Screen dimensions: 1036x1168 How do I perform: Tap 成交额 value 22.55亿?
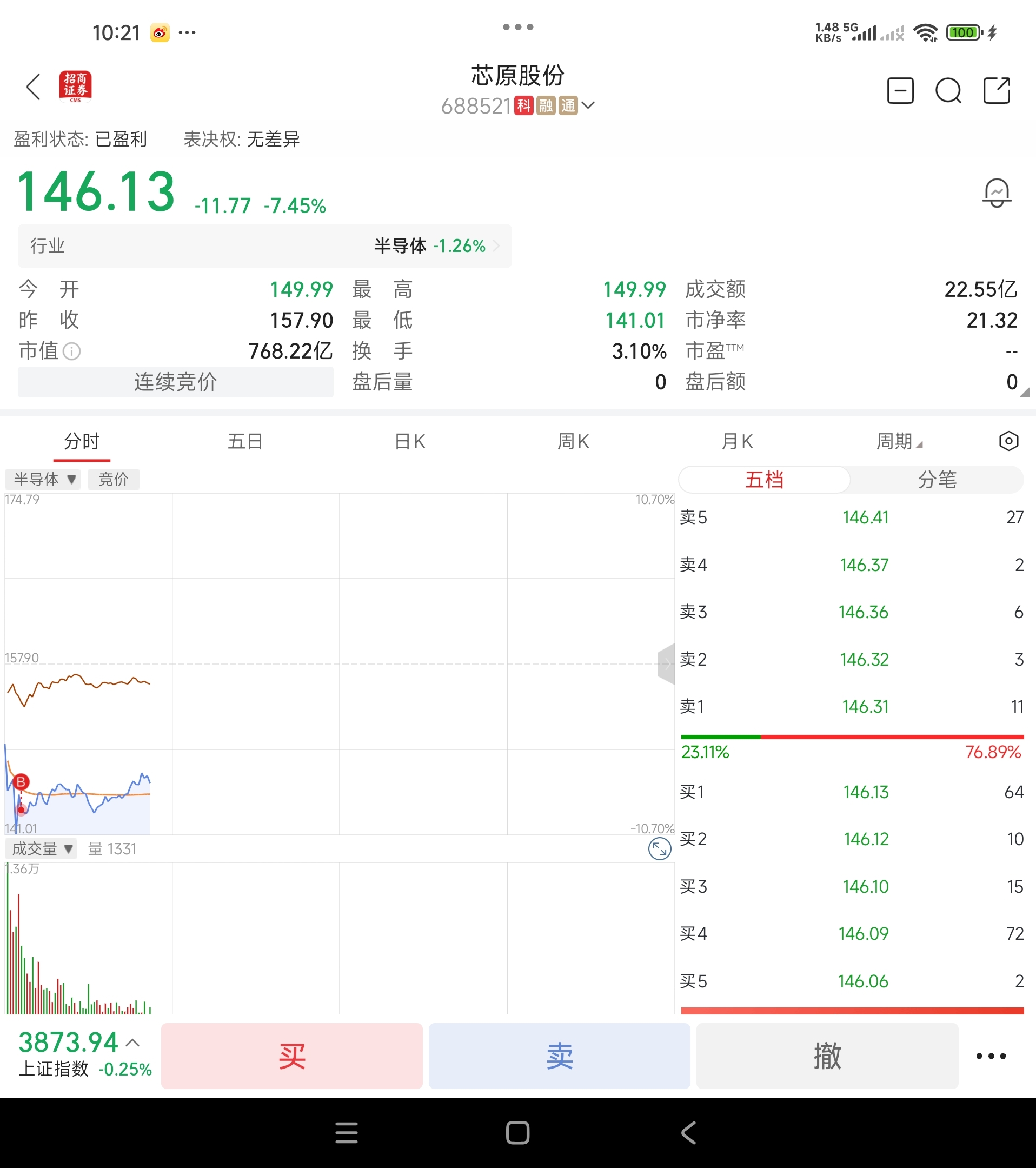click(980, 289)
